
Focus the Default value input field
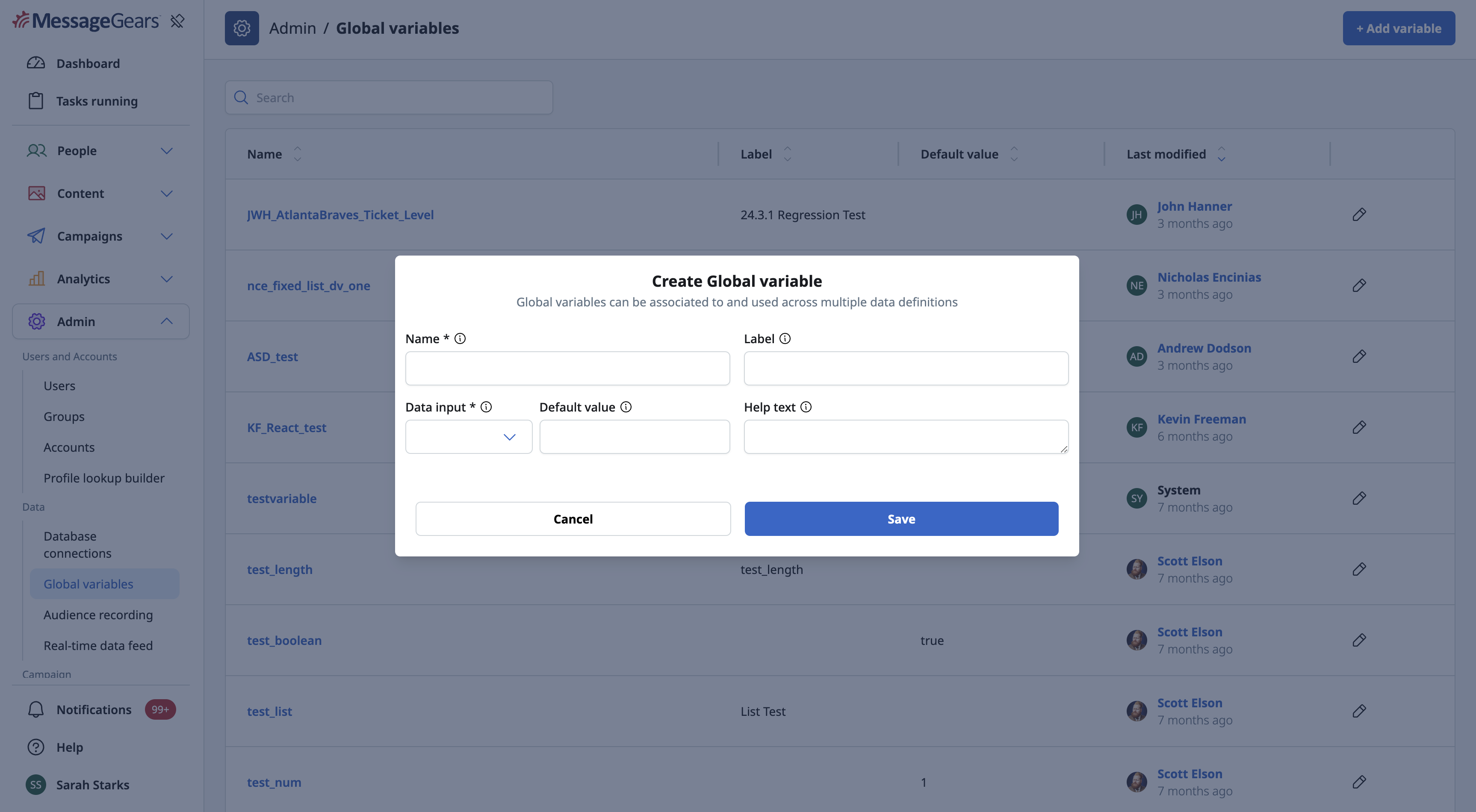click(x=634, y=437)
